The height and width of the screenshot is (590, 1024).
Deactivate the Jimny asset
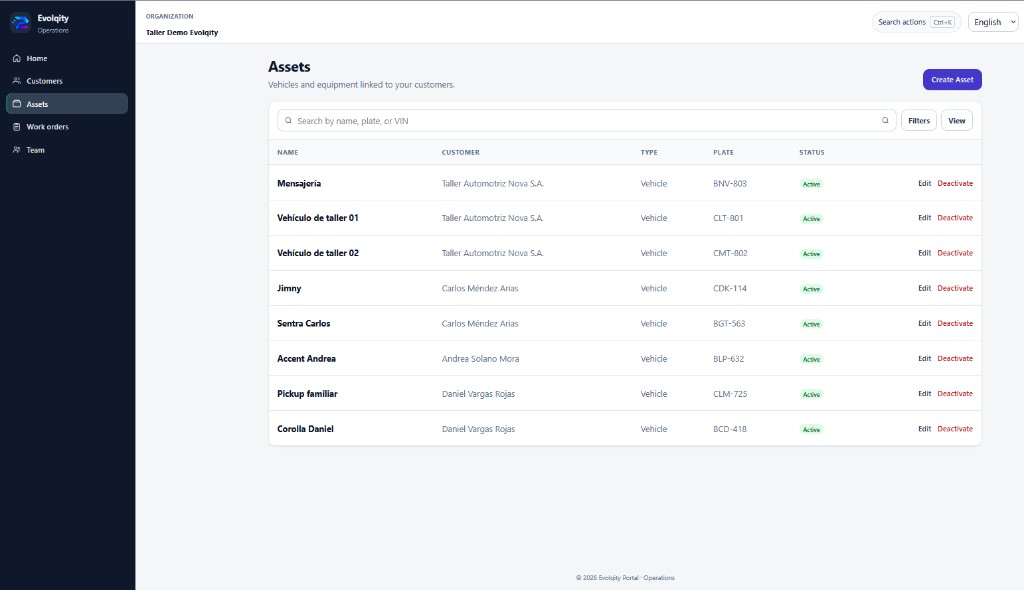pos(955,288)
